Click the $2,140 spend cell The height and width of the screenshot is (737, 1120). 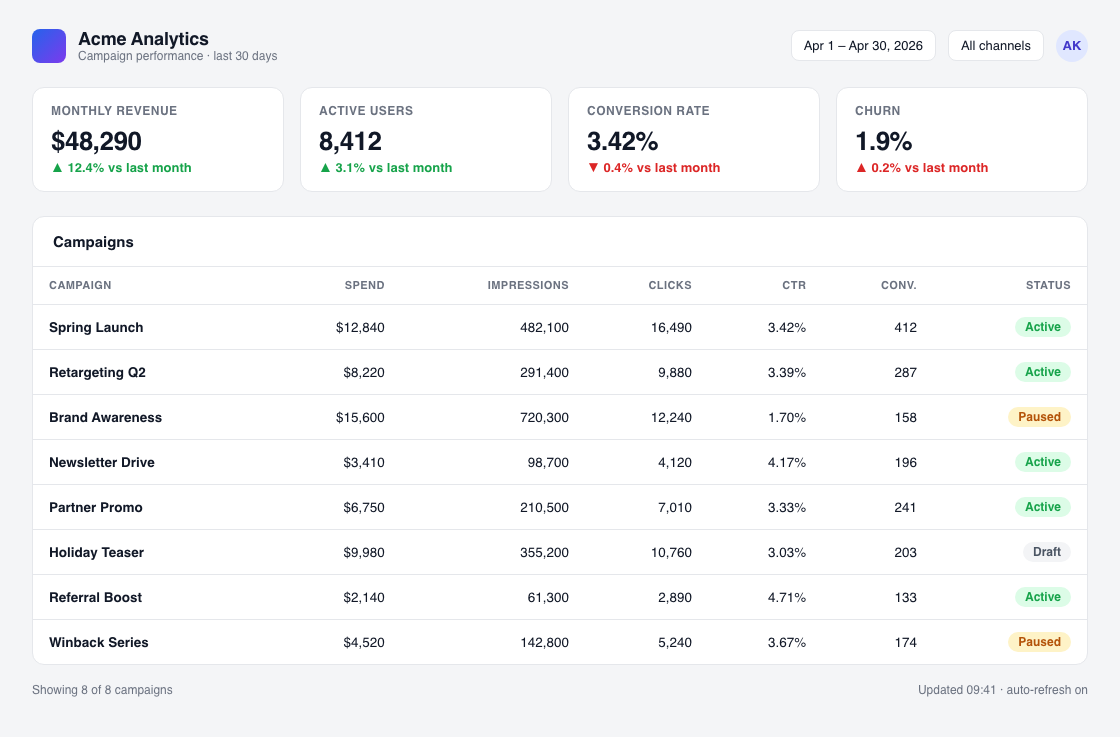pyautogui.click(x=364, y=598)
